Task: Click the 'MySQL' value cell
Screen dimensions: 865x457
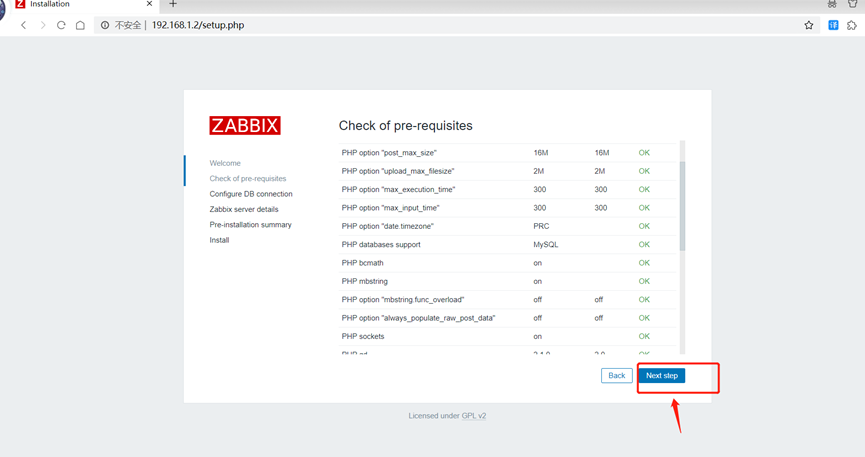Action: [546, 245]
